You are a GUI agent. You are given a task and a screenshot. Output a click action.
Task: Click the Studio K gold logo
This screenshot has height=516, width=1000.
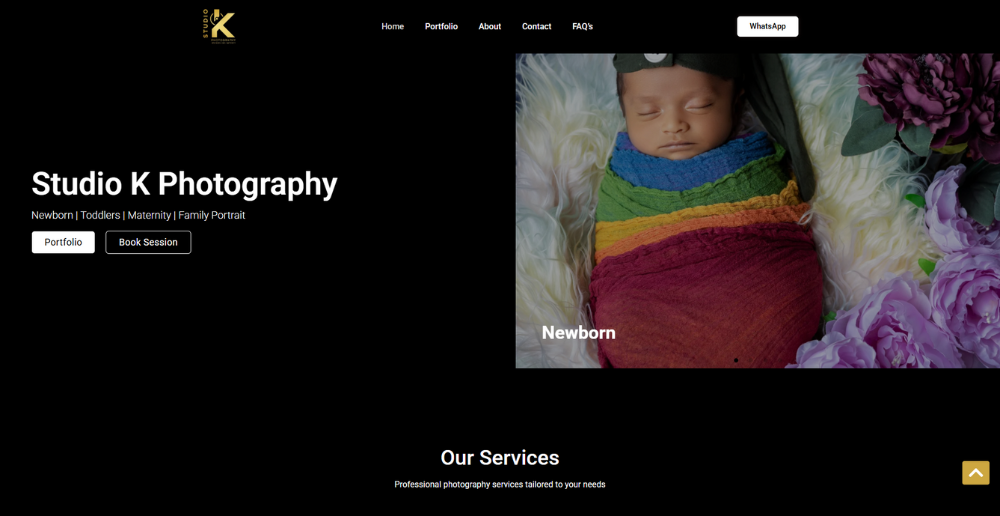219,26
